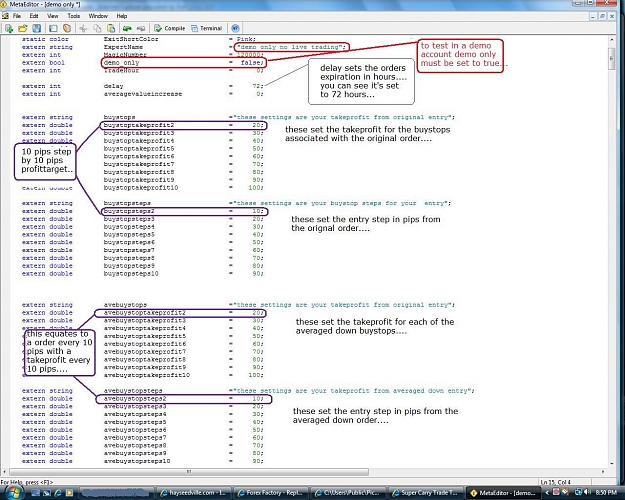The width and height of the screenshot is (625, 500).
Task: Switch to Super Carry Trade taskbar window
Action: tap(425, 493)
